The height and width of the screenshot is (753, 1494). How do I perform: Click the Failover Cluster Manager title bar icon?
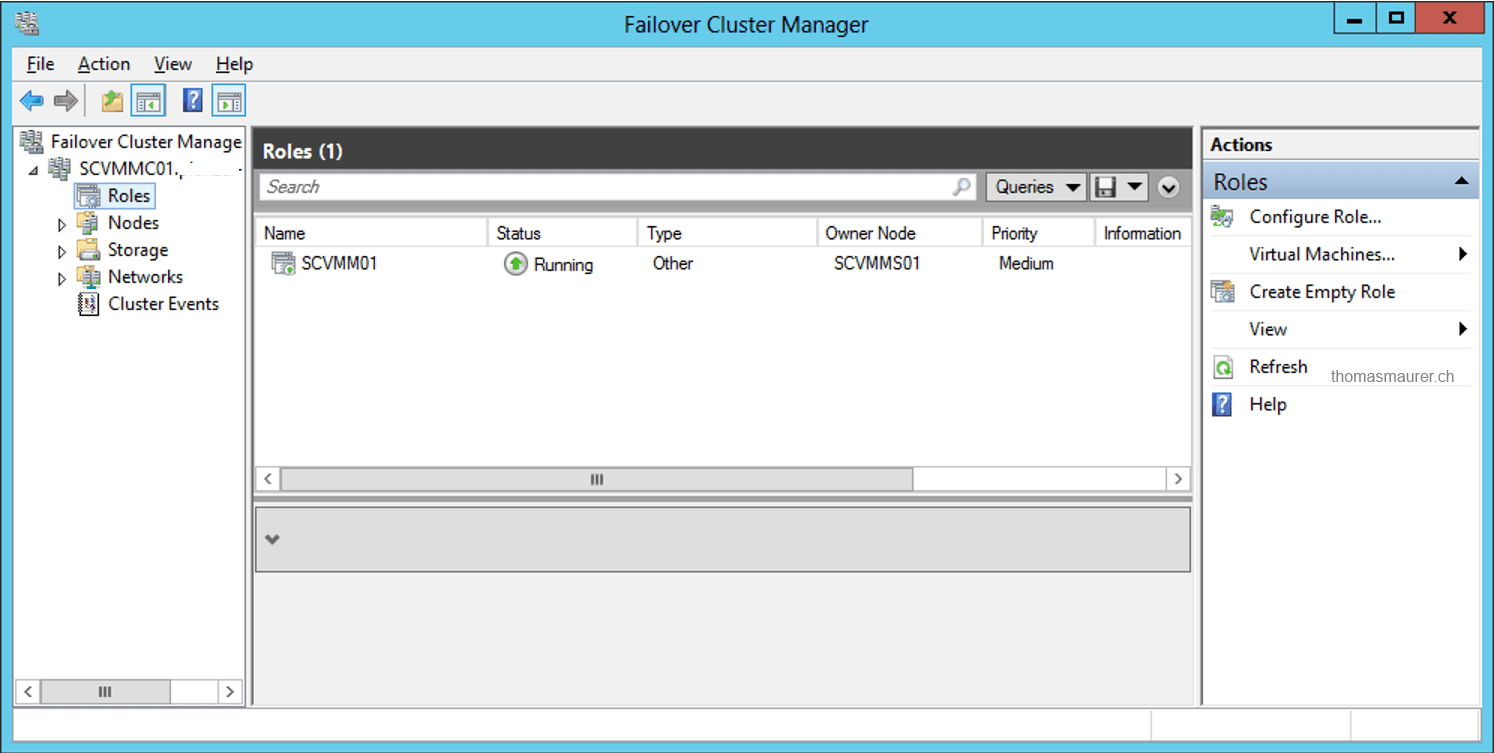[27, 22]
